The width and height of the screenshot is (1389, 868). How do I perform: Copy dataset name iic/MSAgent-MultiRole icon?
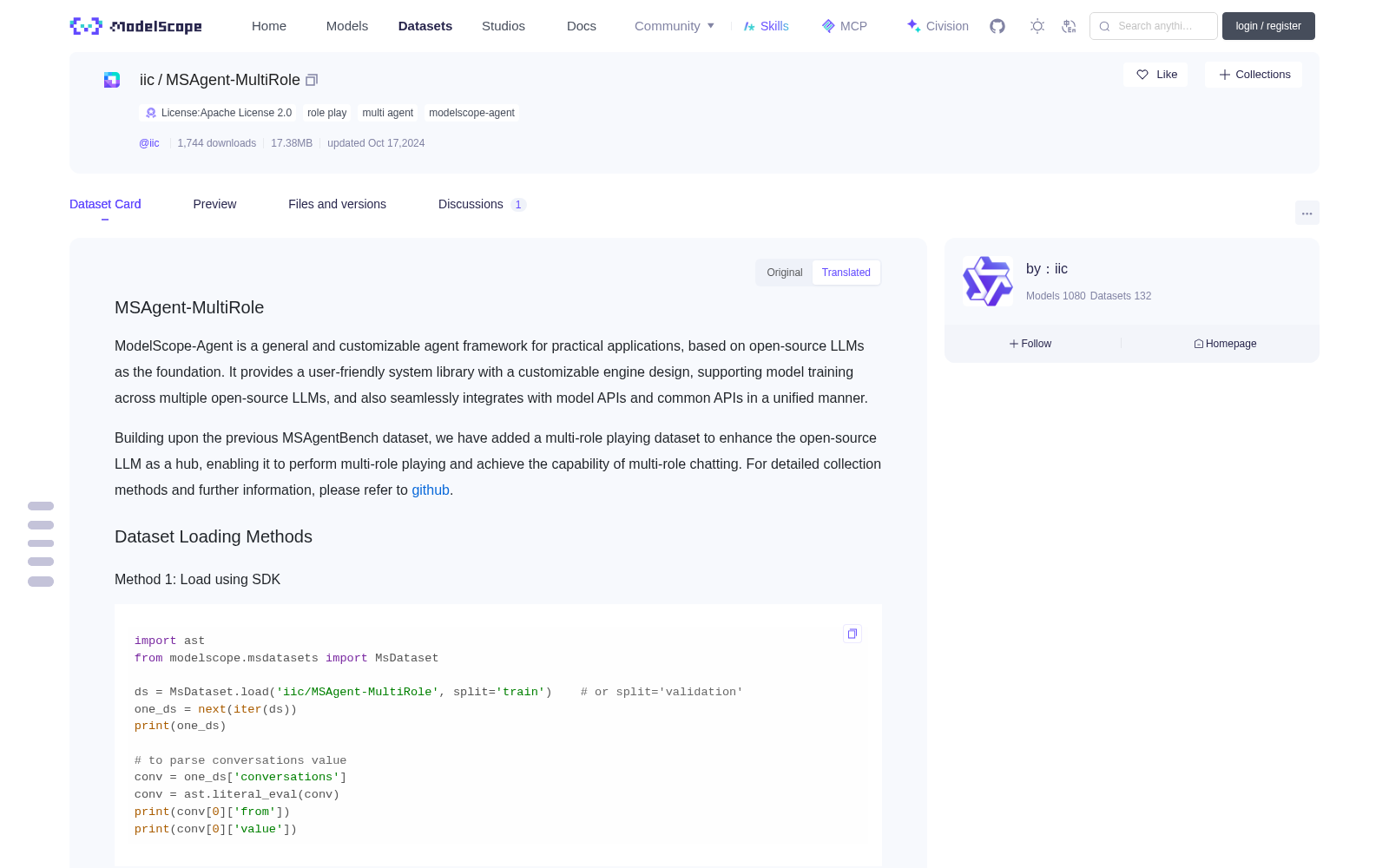[312, 80]
